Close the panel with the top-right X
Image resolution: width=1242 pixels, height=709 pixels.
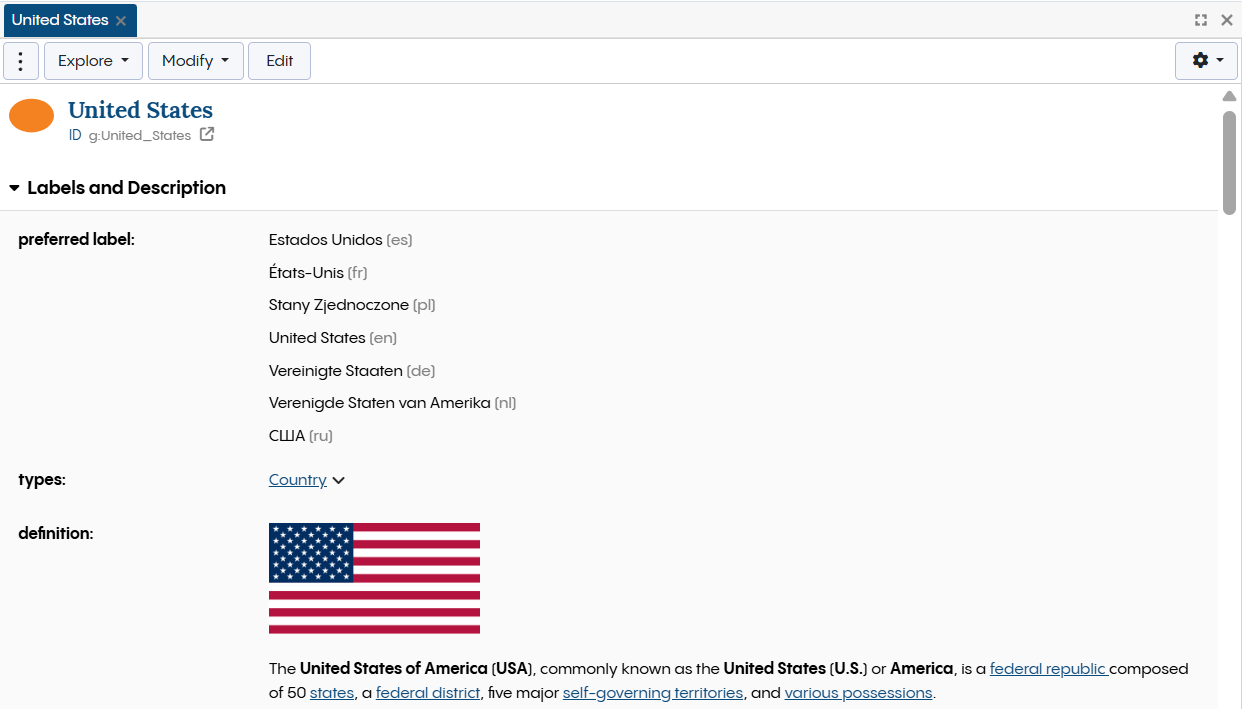click(x=1227, y=20)
